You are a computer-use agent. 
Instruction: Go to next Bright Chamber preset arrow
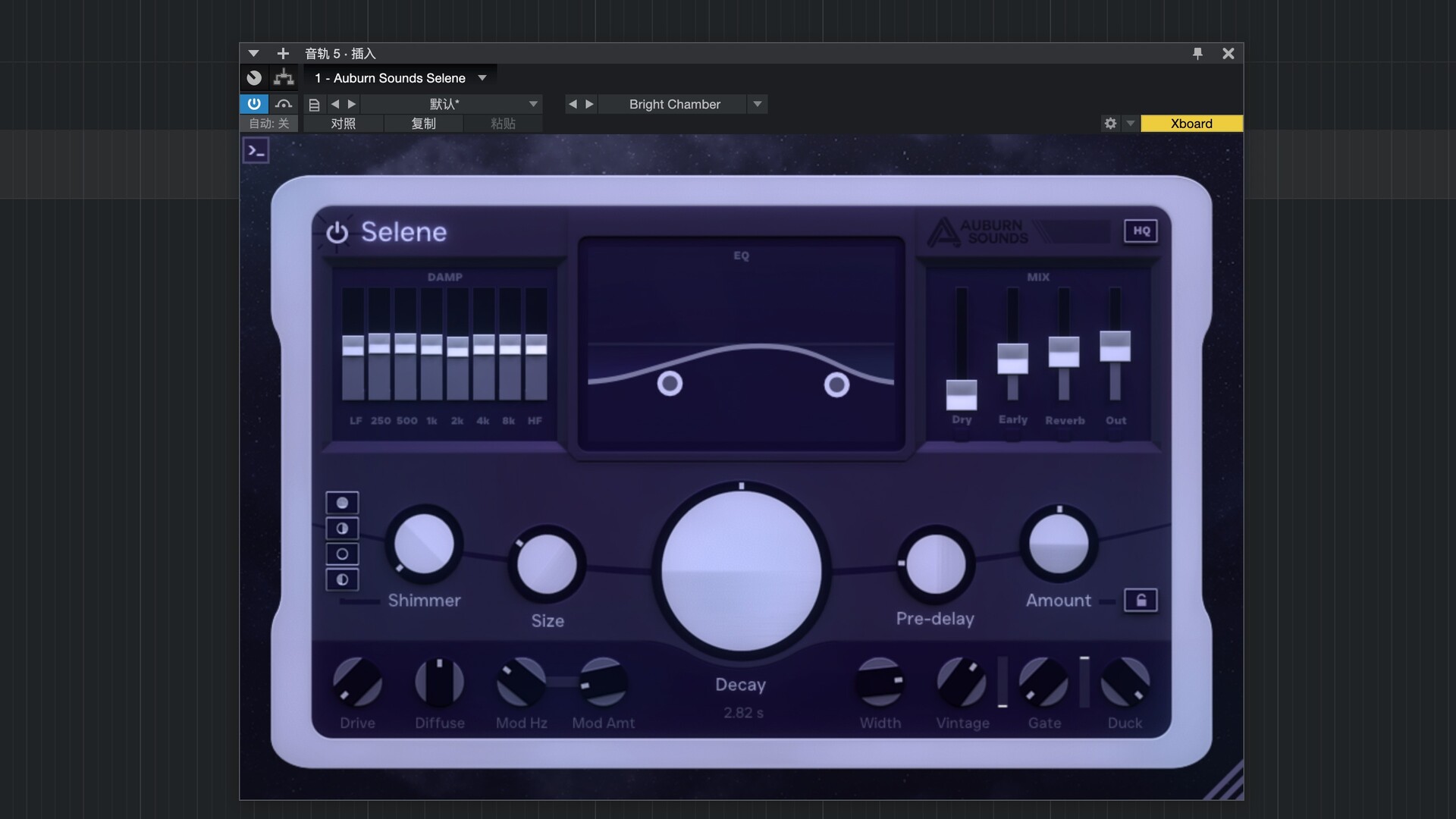(589, 104)
